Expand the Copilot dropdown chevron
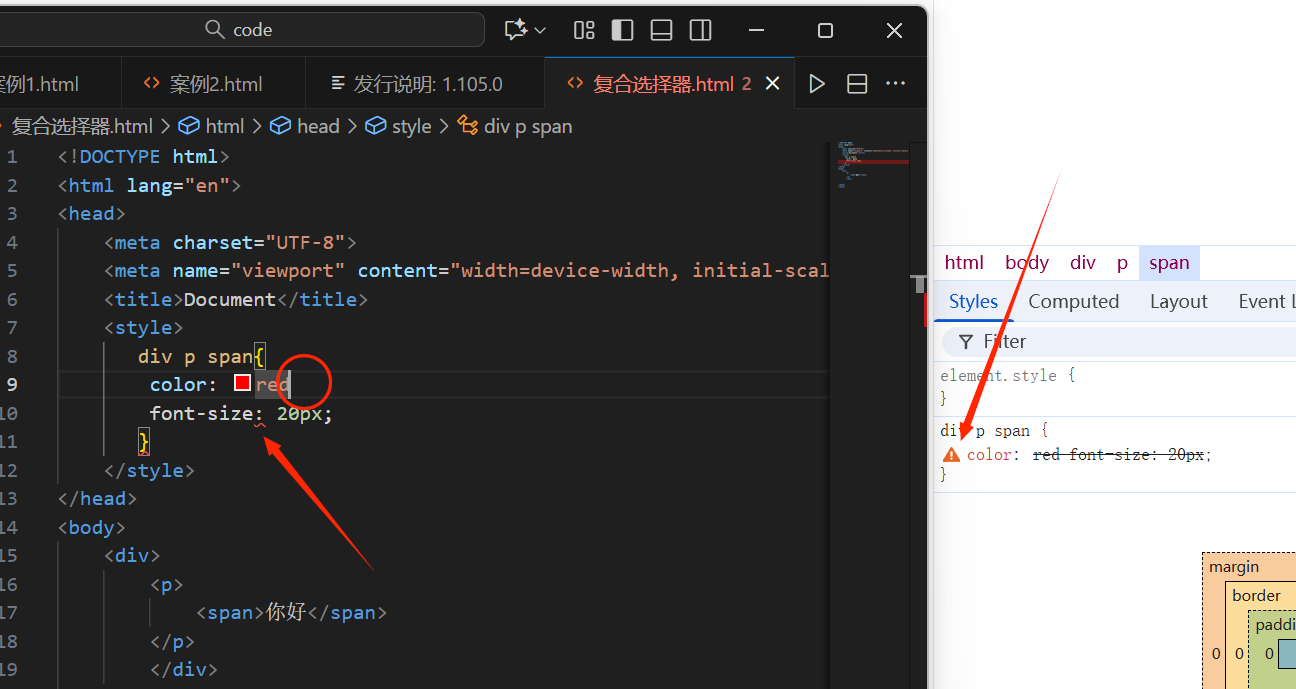The width and height of the screenshot is (1296, 689). click(x=541, y=30)
